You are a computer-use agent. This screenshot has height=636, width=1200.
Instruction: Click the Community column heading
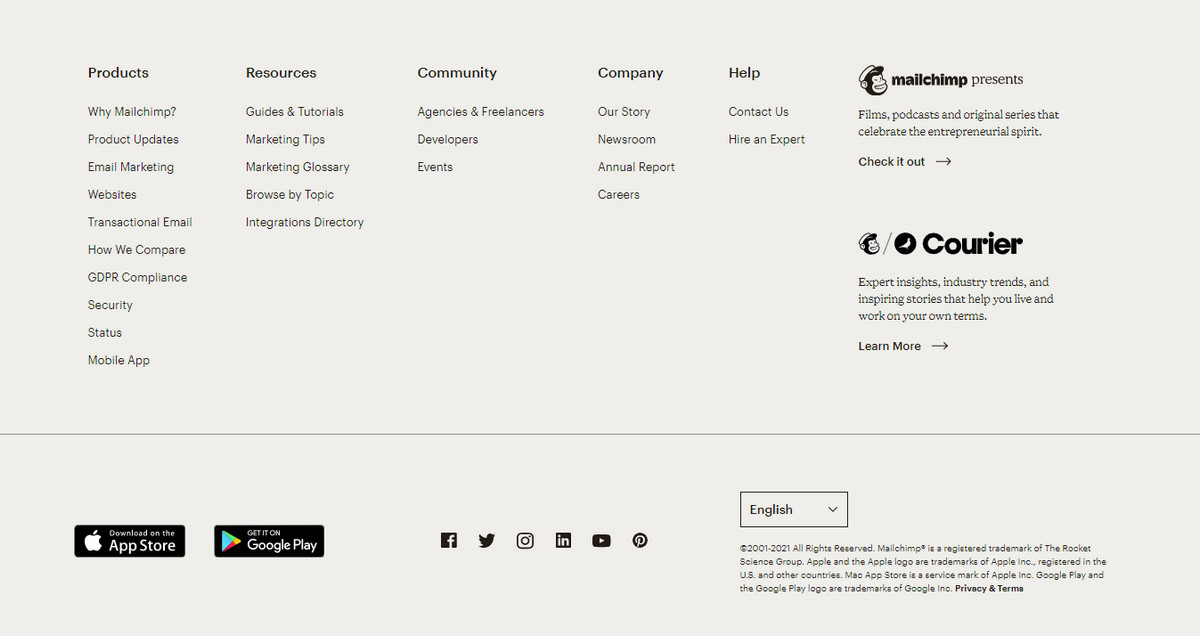tap(457, 73)
